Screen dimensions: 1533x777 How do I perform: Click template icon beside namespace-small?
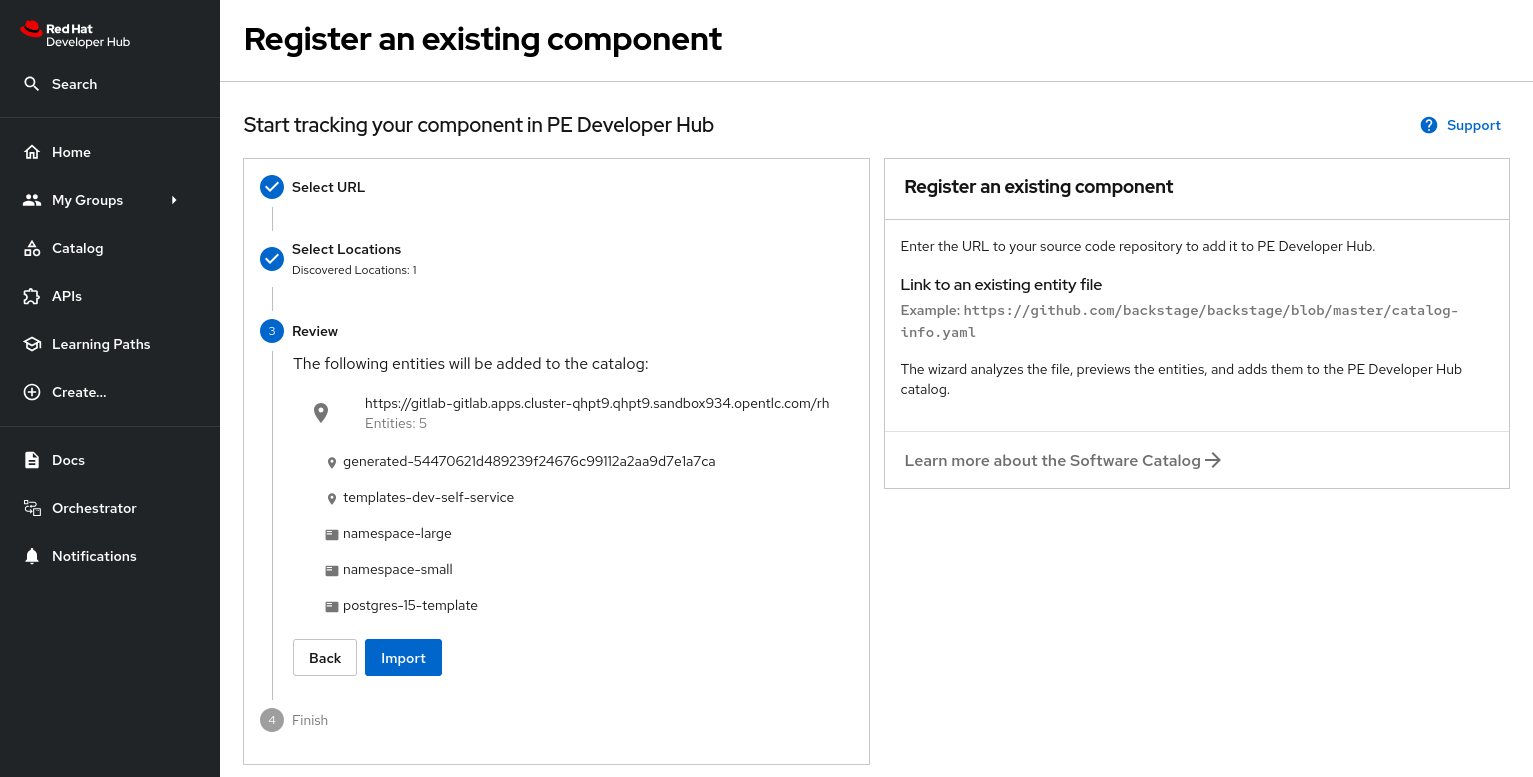click(332, 571)
